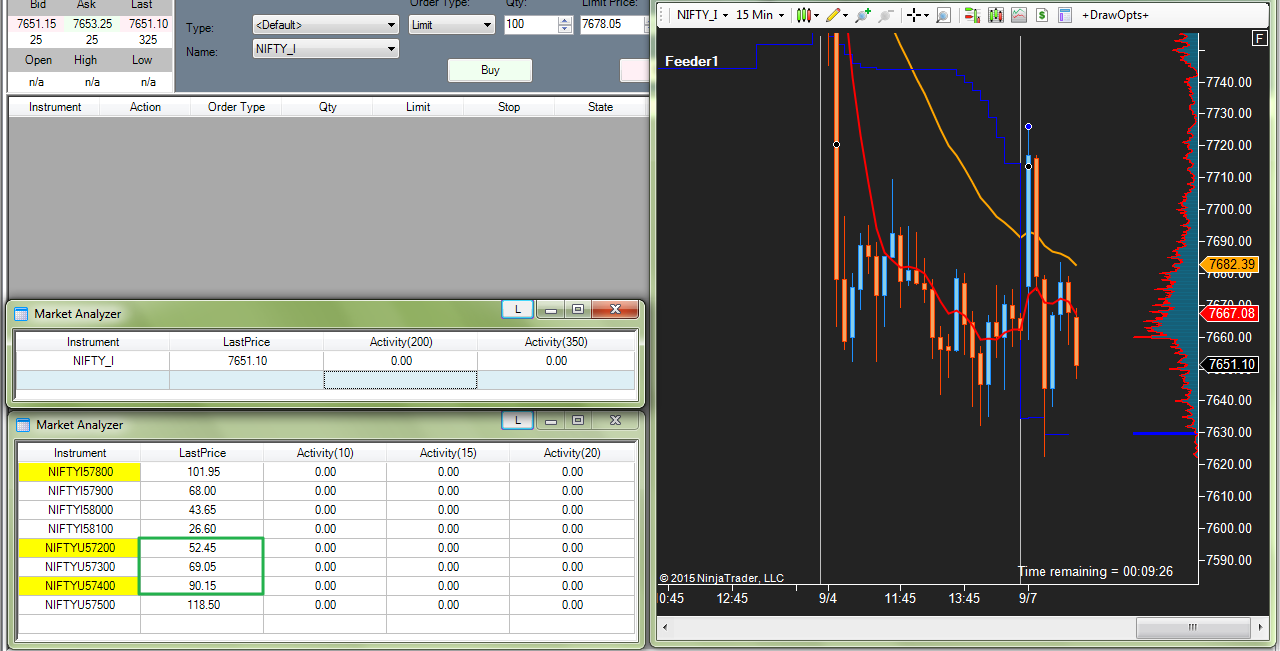1280x651 pixels.
Task: Click the 7651.10 last price marker on axis
Action: [1229, 364]
